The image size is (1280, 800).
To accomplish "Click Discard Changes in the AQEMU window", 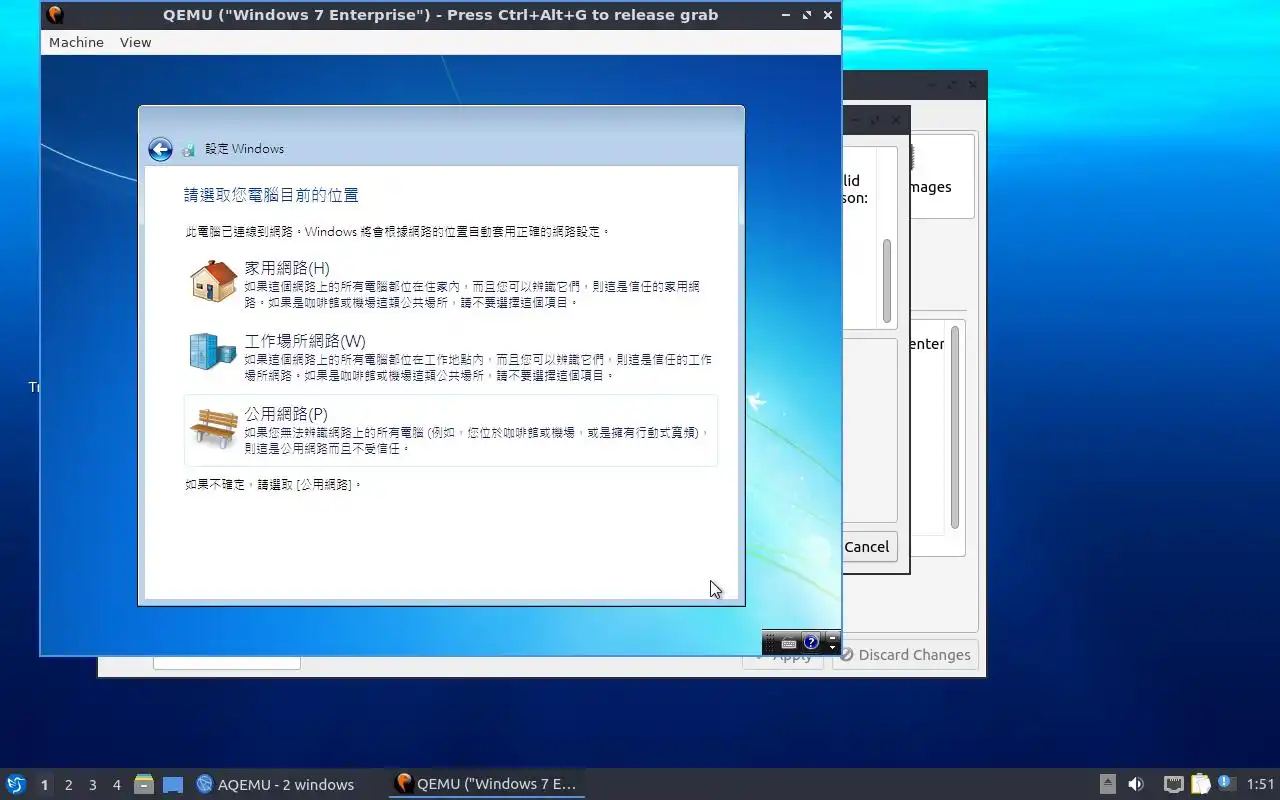I will (x=905, y=655).
